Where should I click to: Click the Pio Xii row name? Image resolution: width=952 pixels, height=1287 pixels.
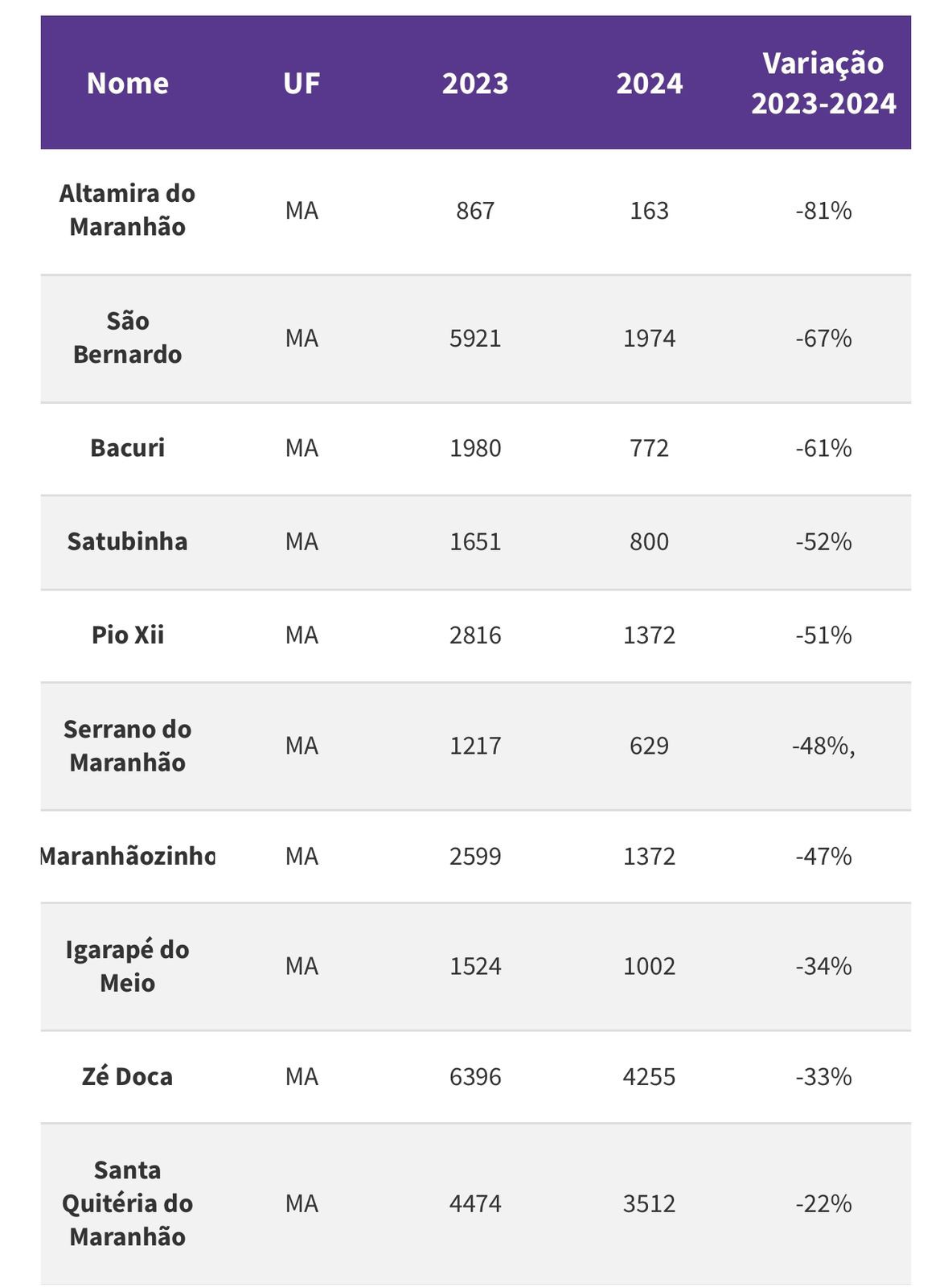(128, 635)
